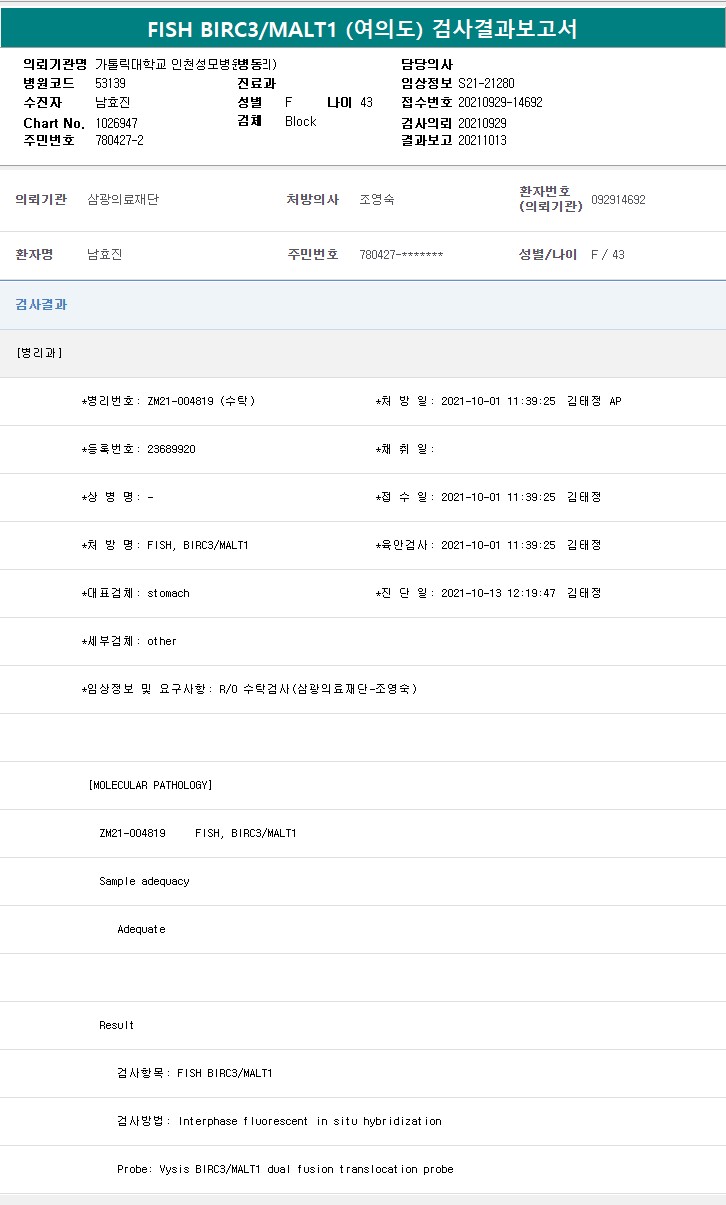
Task: Click the 검사의뢰 date 20210929
Action: click(x=482, y=122)
